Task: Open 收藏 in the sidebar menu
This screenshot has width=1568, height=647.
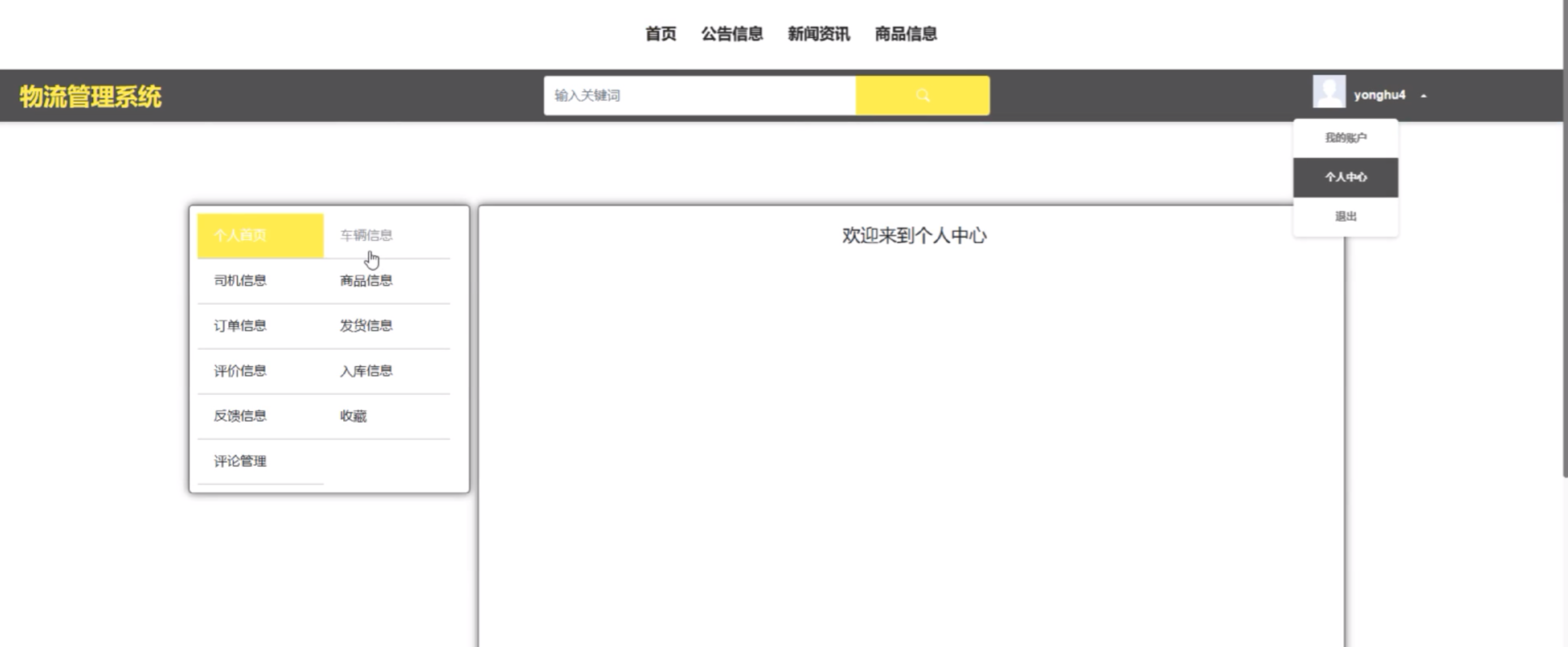Action: click(353, 416)
